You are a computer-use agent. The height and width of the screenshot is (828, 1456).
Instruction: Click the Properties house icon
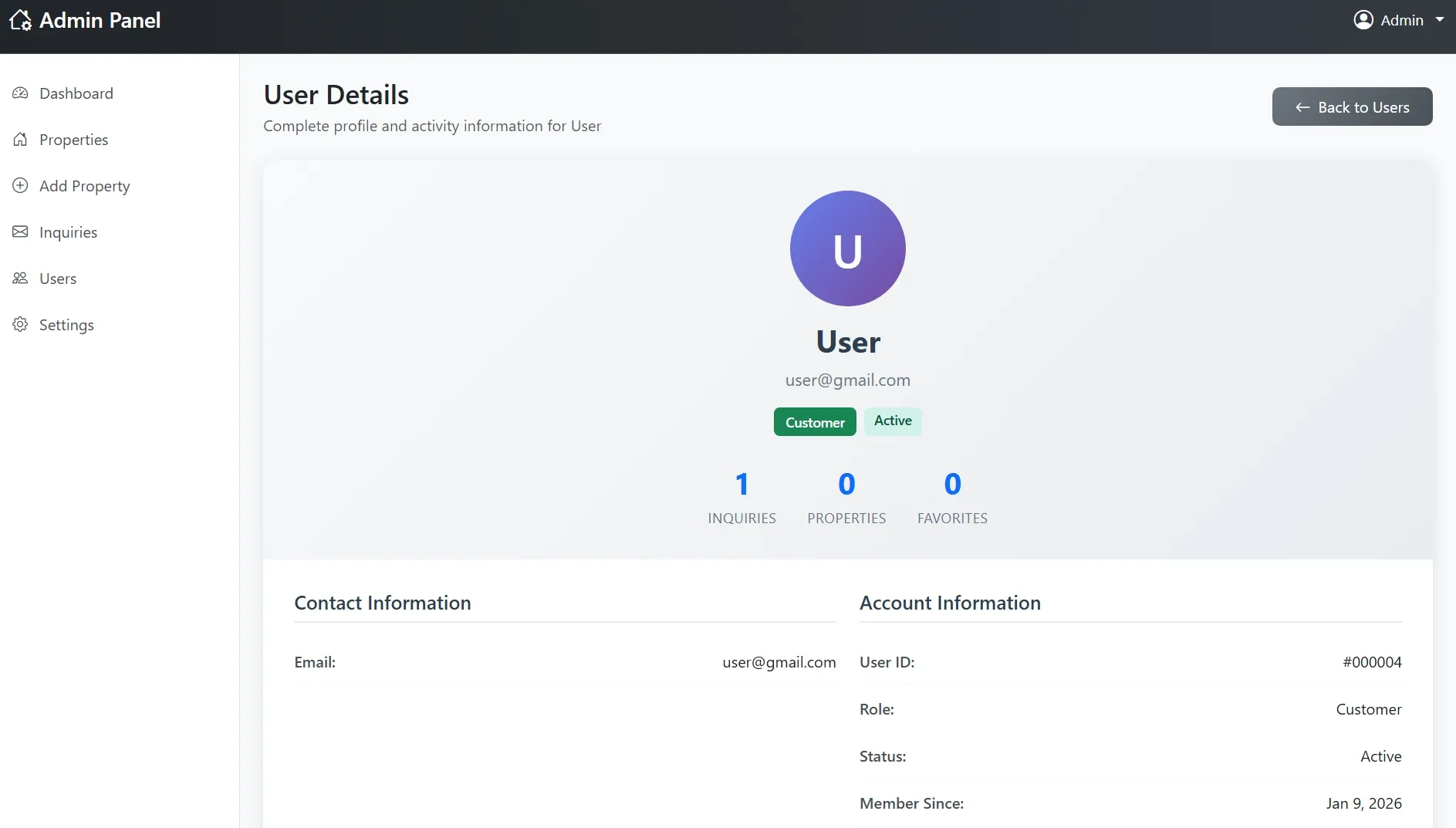coord(20,139)
